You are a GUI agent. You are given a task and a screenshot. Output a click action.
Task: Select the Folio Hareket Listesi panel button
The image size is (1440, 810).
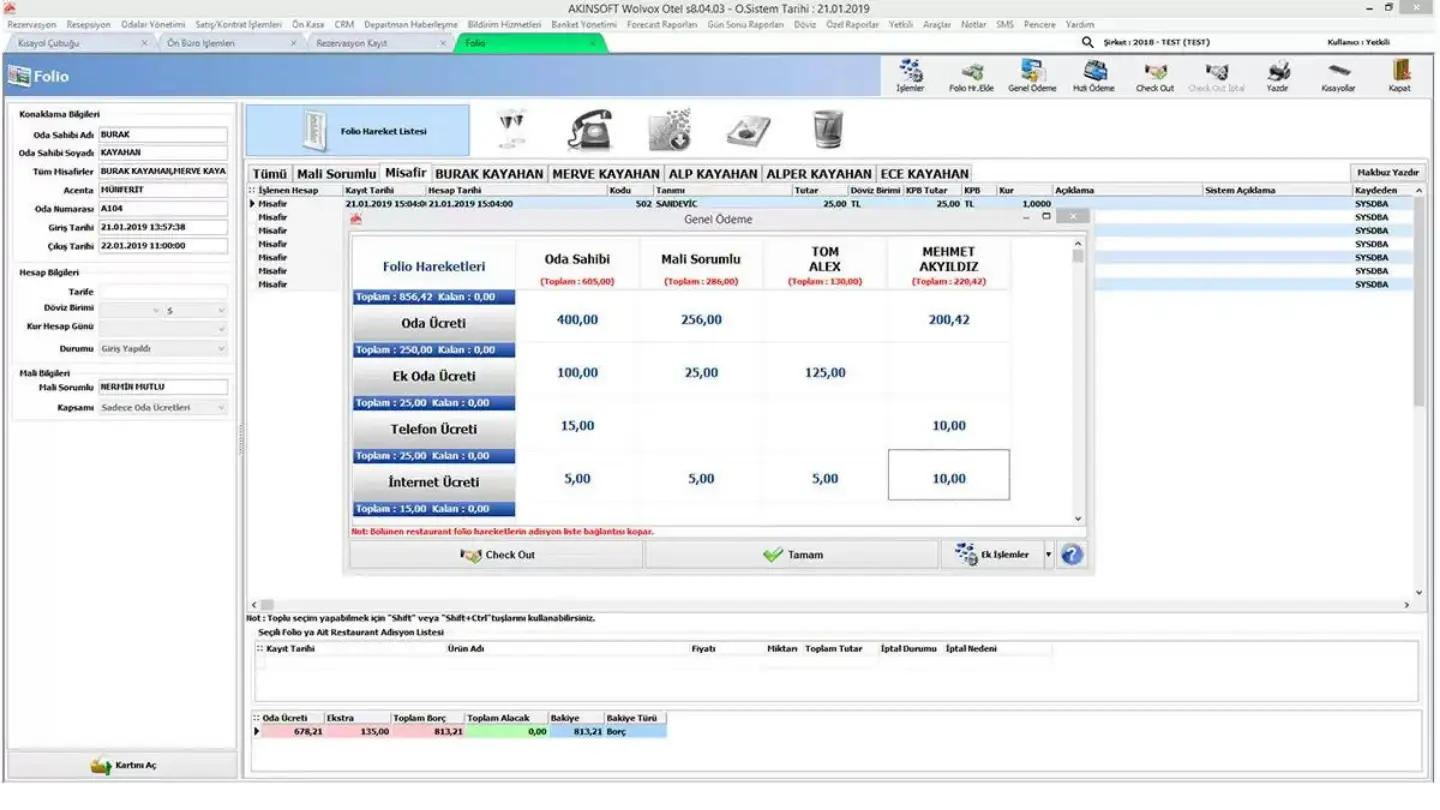click(x=357, y=131)
